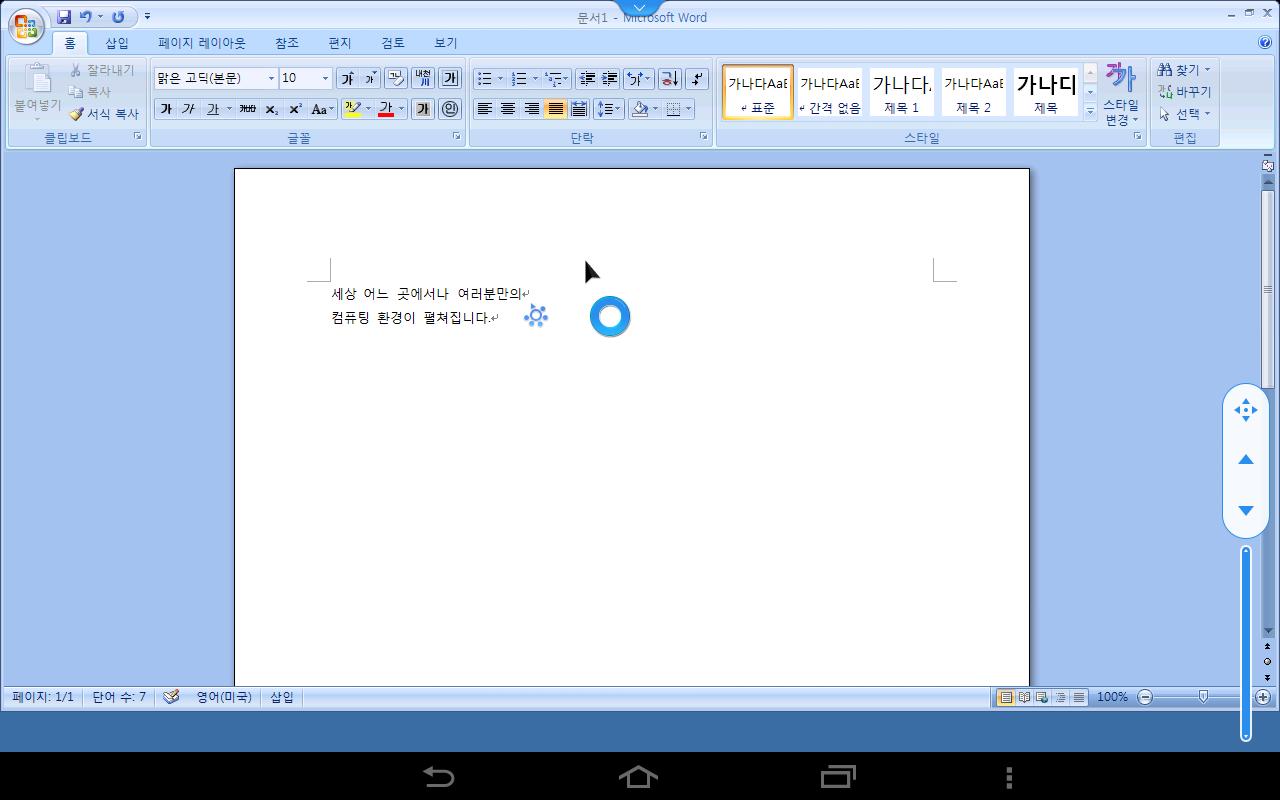Toggle bold formatting

(x=166, y=109)
